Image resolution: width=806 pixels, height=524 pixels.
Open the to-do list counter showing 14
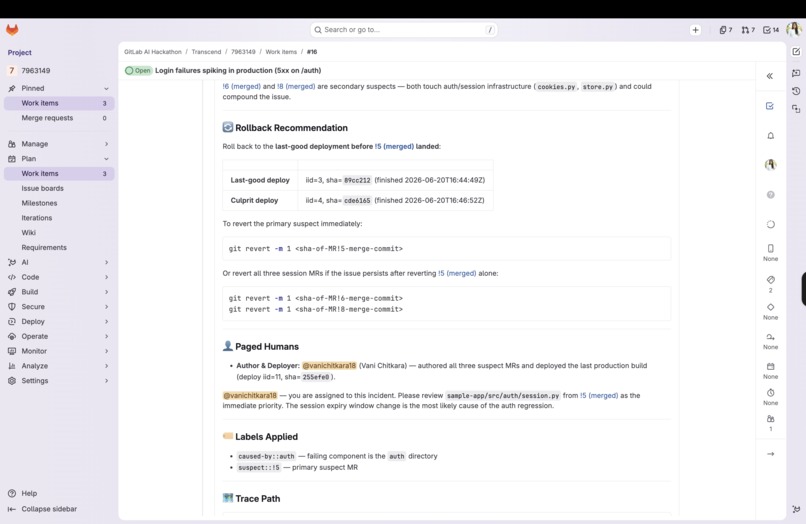coord(771,30)
